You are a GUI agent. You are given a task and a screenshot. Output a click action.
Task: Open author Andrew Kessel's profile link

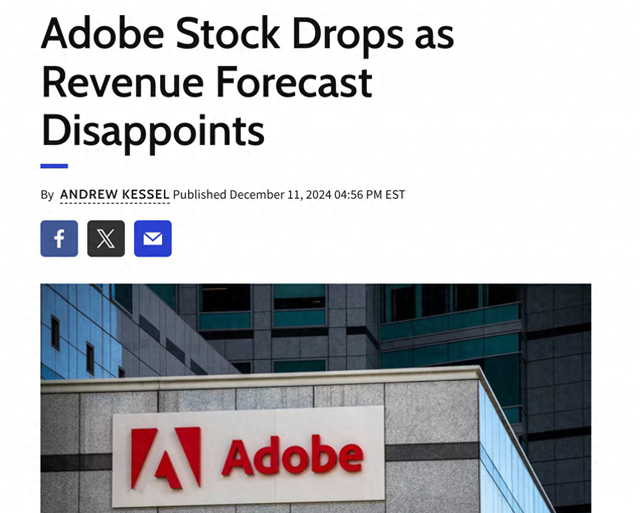(114, 194)
